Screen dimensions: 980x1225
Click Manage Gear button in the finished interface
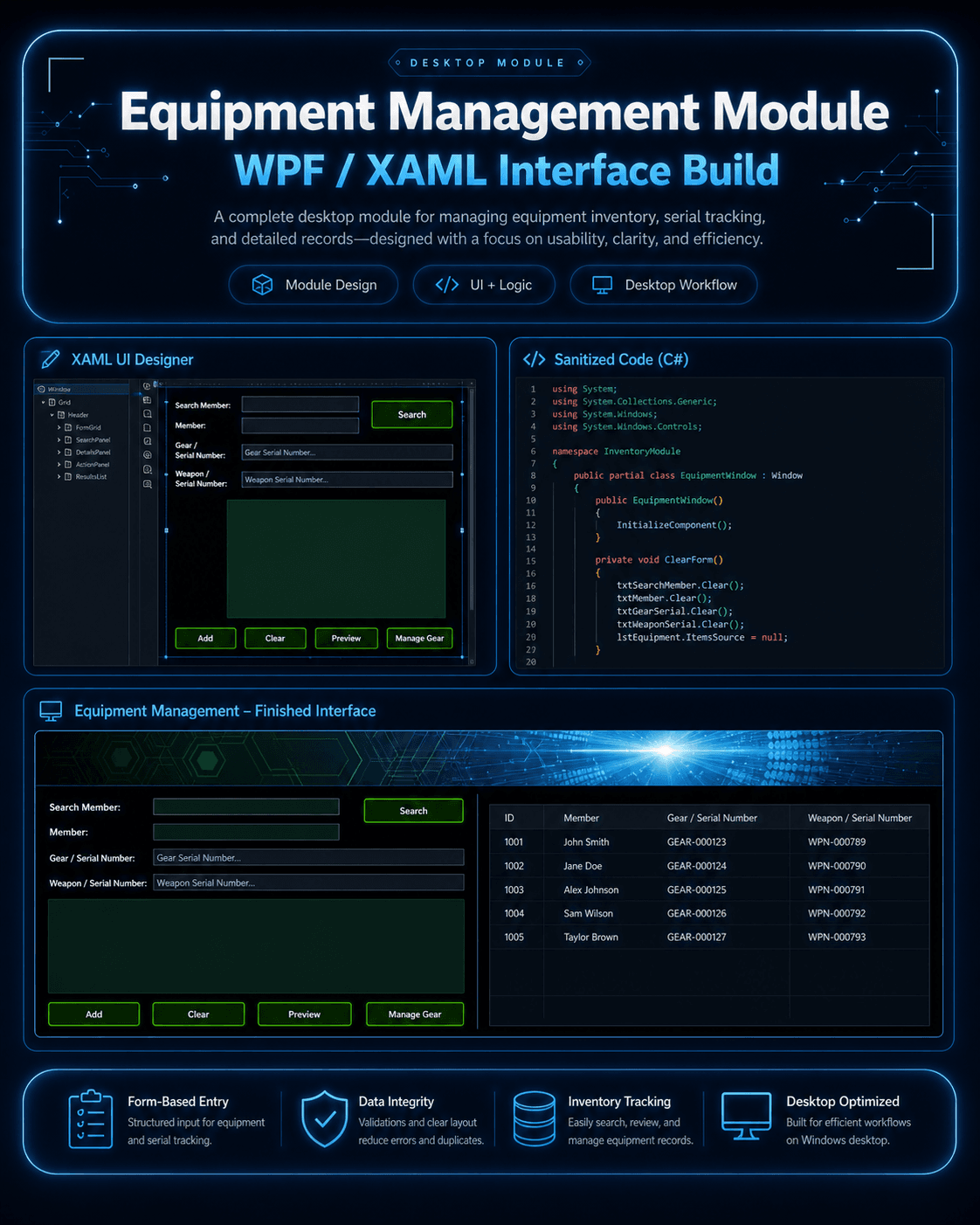tap(415, 1014)
